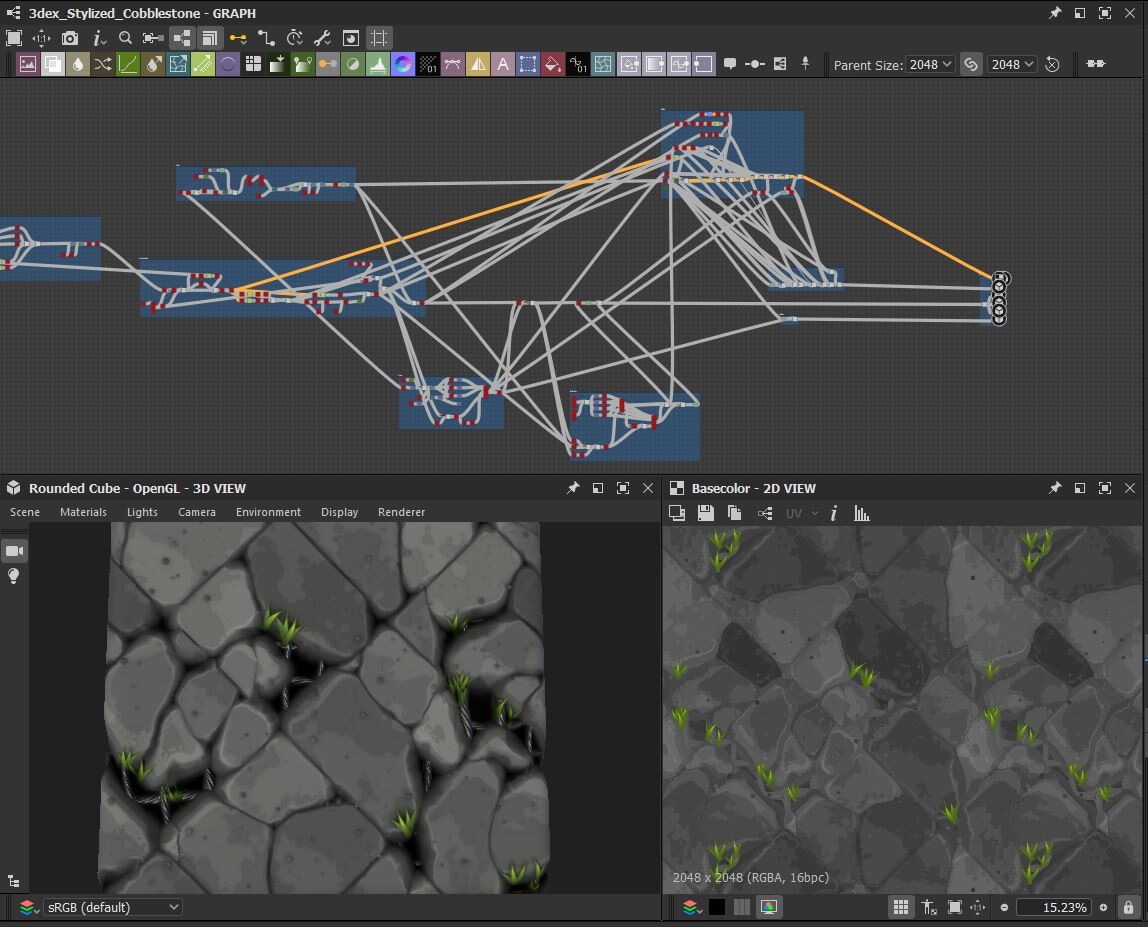1148x927 pixels.
Task: Click the histogram icon in 2D view
Action: coord(861,513)
